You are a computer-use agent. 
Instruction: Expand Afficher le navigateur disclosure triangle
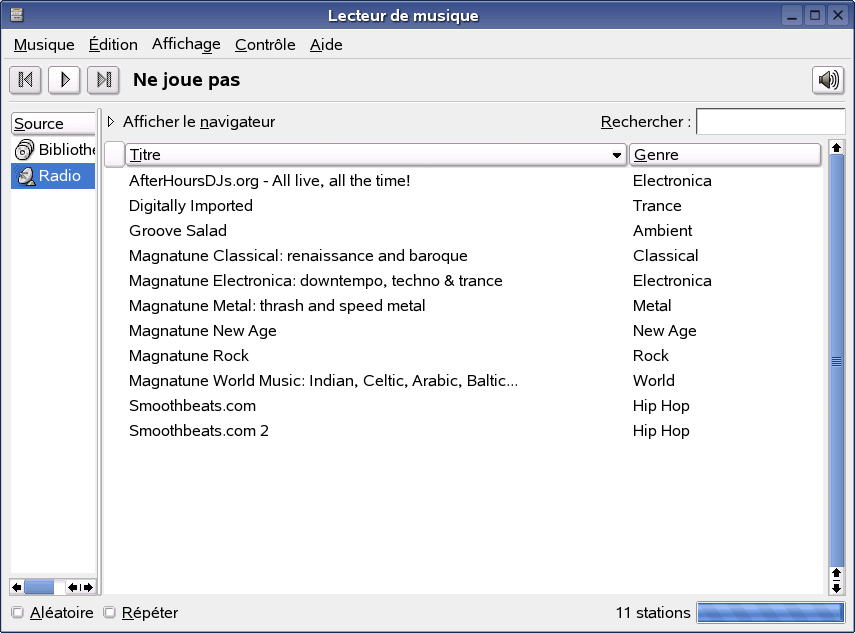(111, 122)
